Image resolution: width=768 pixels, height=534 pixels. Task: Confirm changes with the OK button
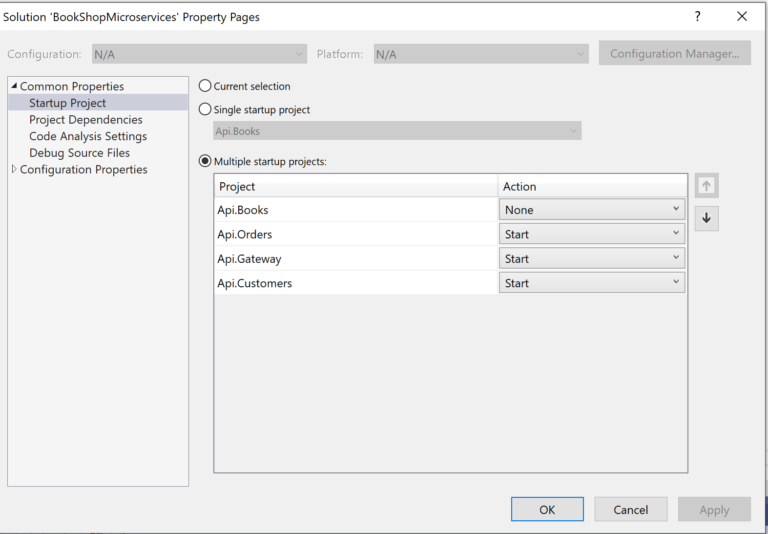pyautogui.click(x=547, y=510)
